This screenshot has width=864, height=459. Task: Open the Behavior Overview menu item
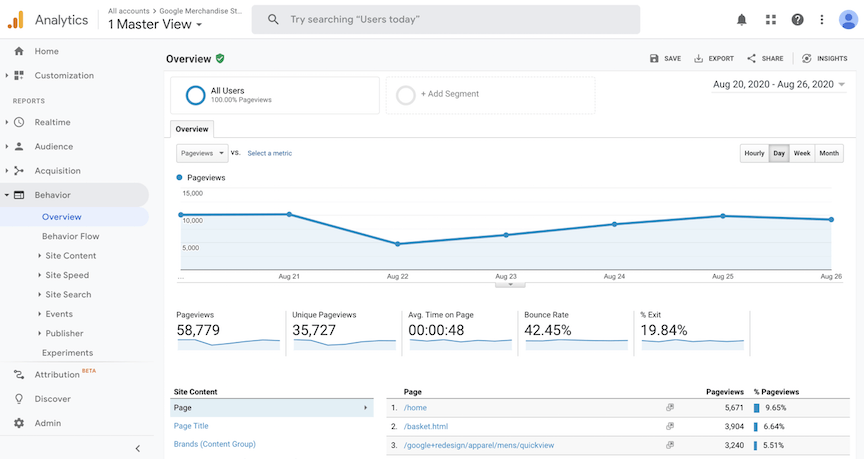[x=62, y=217]
